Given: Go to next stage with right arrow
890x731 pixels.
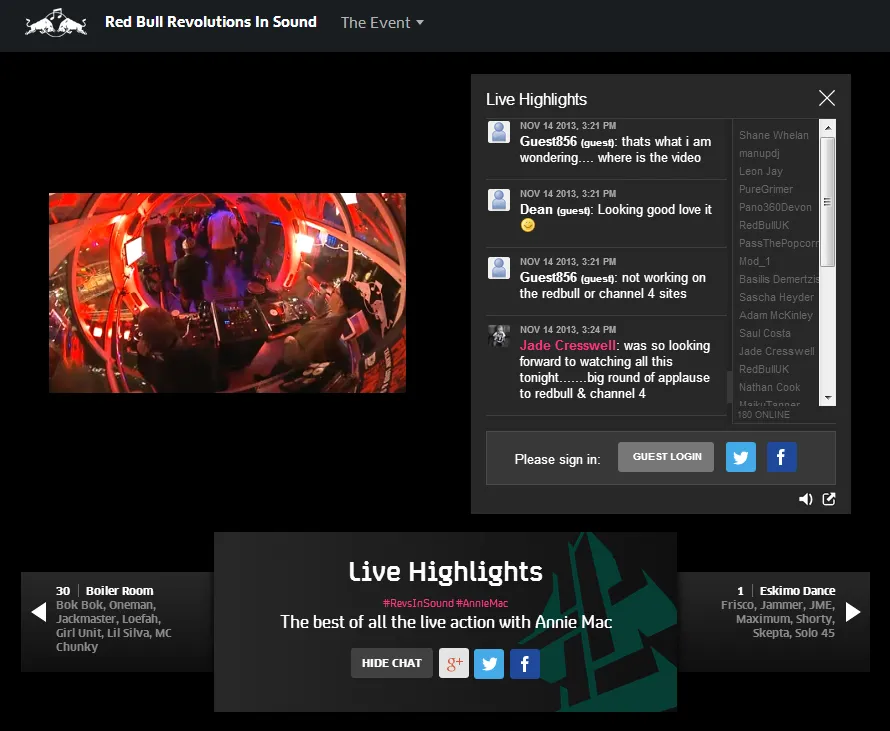Looking at the screenshot, I should pyautogui.click(x=853, y=612).
